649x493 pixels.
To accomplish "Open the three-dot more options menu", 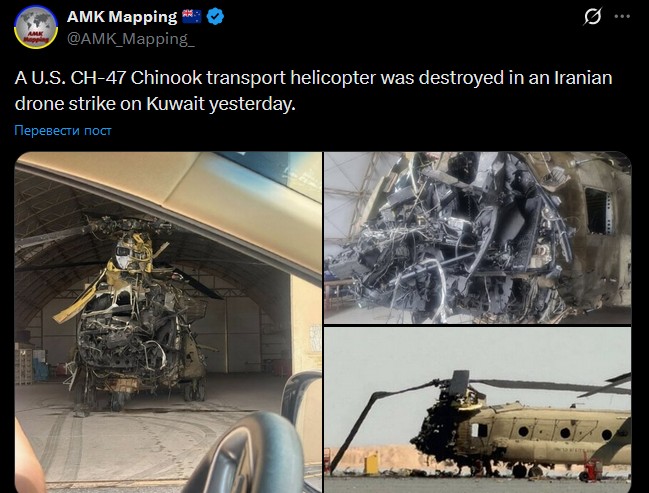I will pos(622,17).
